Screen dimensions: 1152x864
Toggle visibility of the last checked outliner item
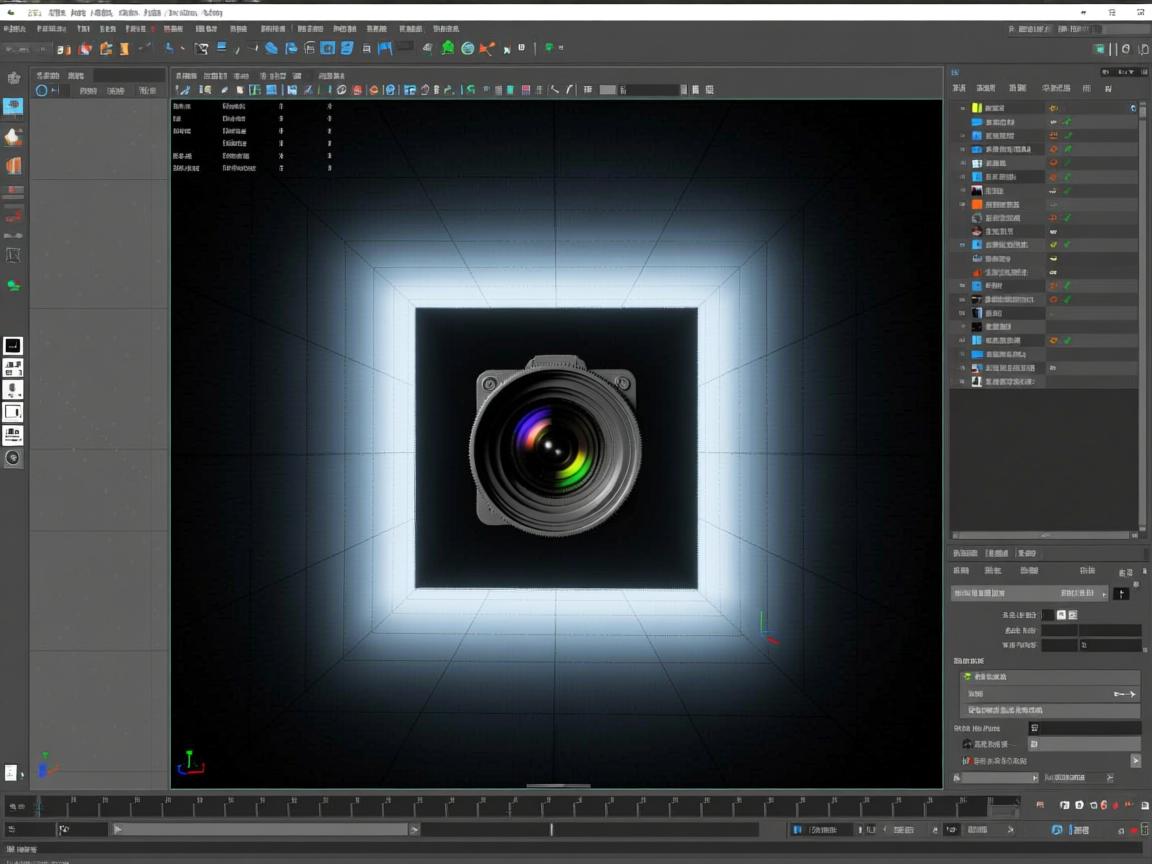(x=1066, y=341)
